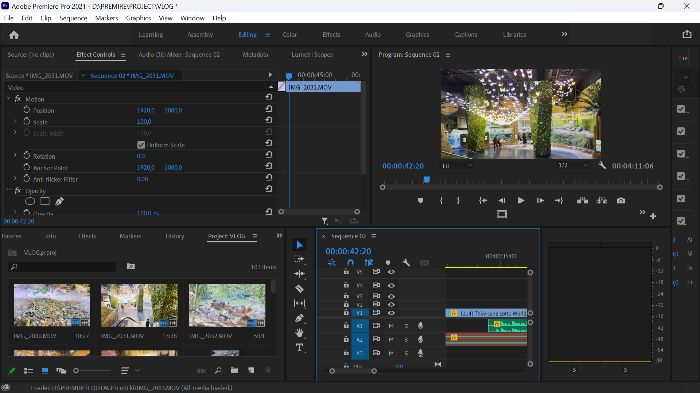The height and width of the screenshot is (393, 700).
Task: Open the zoom level Fit dropdown
Action: 457,165
